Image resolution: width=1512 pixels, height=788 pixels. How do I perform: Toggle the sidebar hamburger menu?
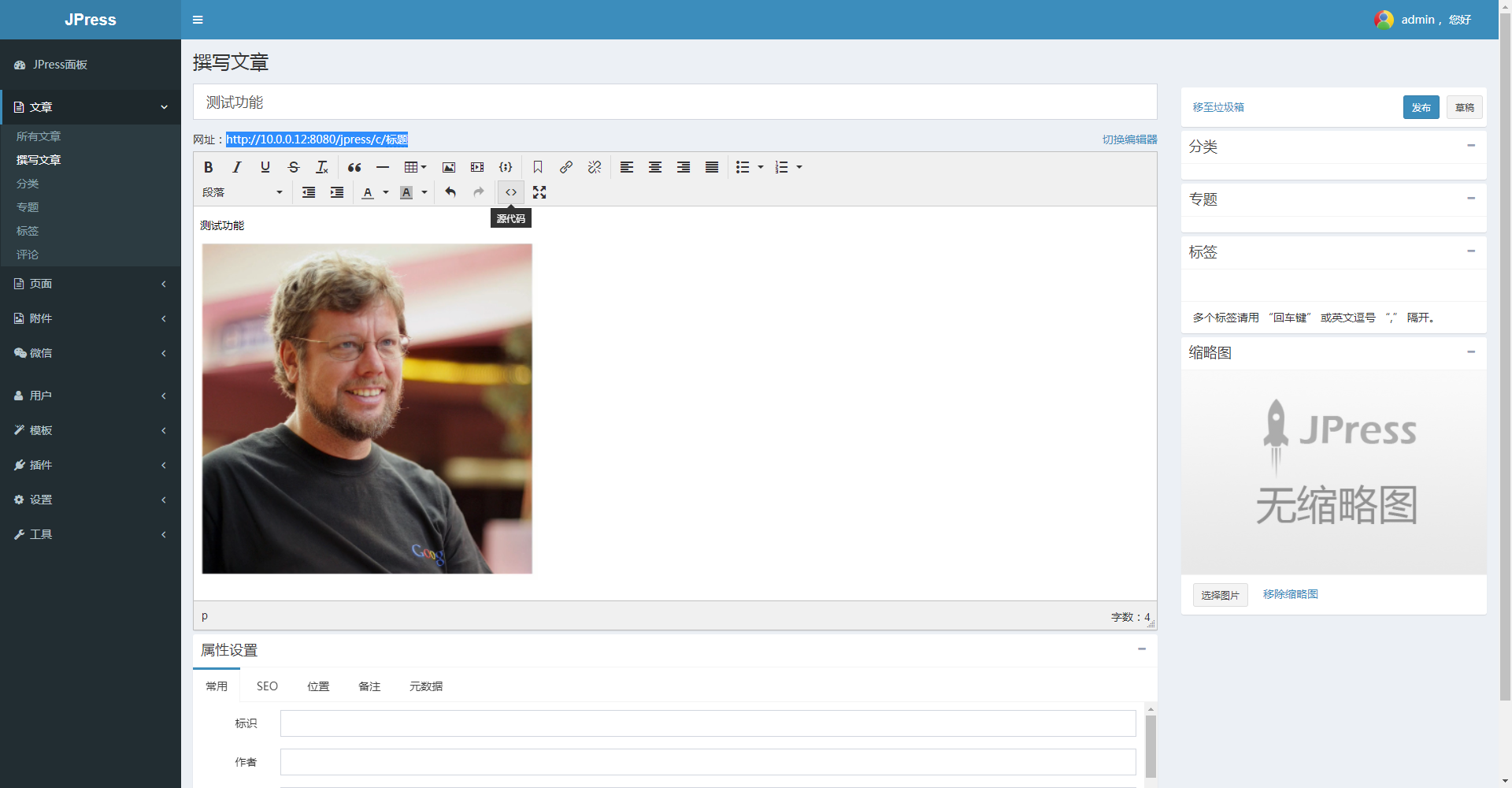[198, 20]
